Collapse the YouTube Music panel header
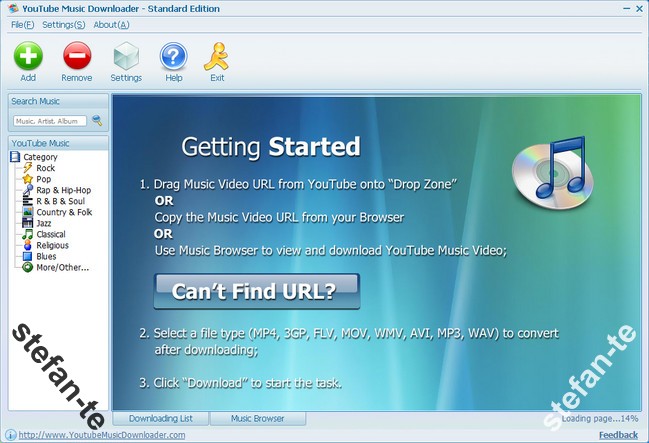649x443 pixels. tap(58, 143)
